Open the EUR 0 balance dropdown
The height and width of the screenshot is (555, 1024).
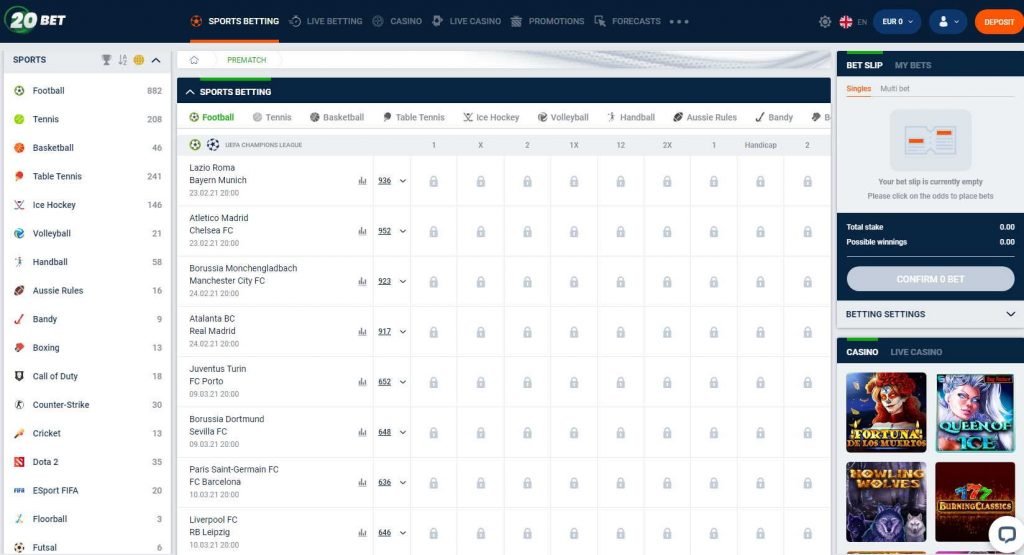[x=897, y=22]
